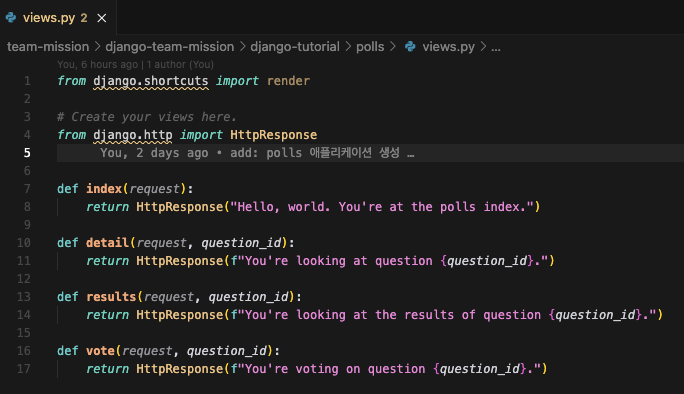Click line number 5 in the gutter
The width and height of the screenshot is (684, 394).
[27, 153]
